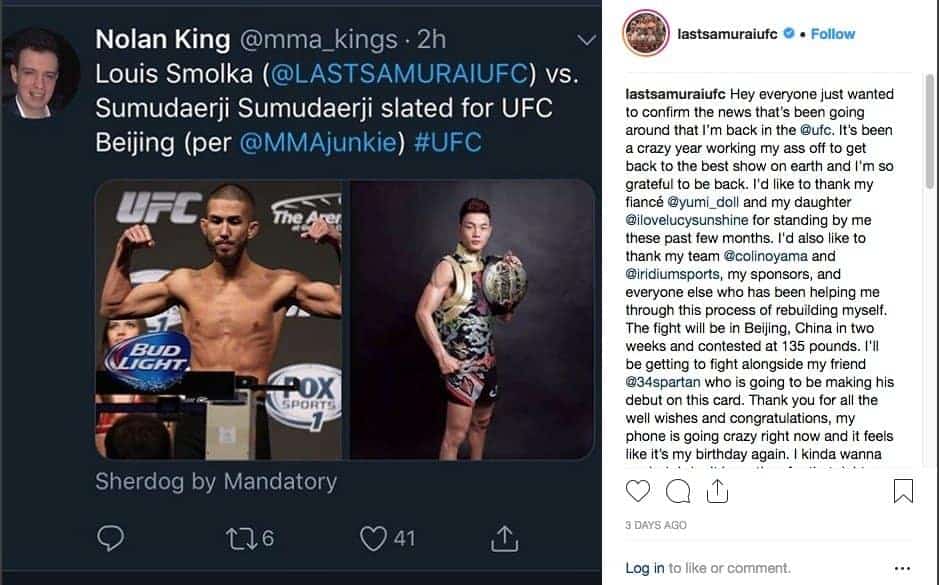Open Nolan King's profile picture

(x=41, y=73)
